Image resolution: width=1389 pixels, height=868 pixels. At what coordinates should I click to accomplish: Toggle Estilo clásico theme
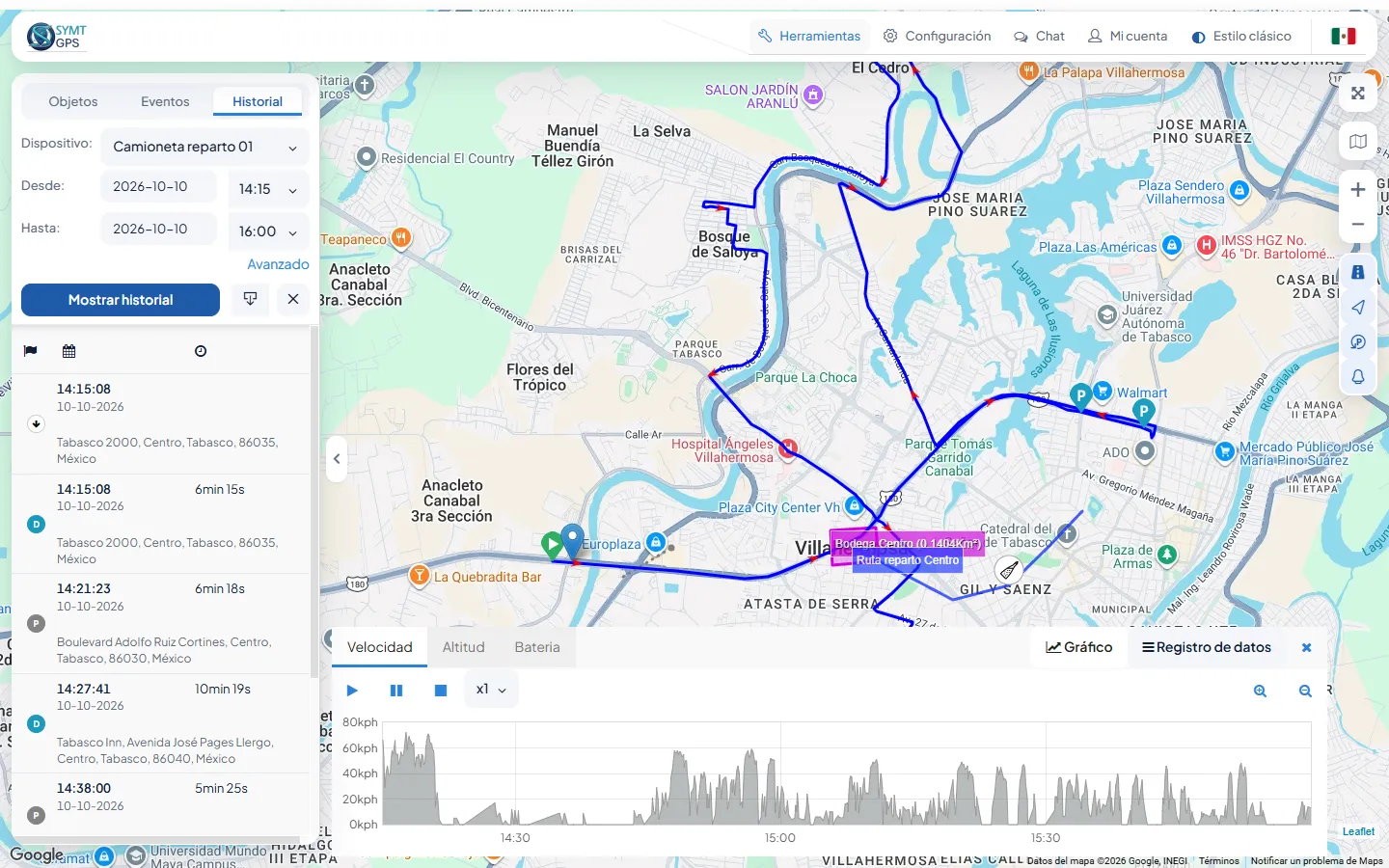coord(1241,36)
